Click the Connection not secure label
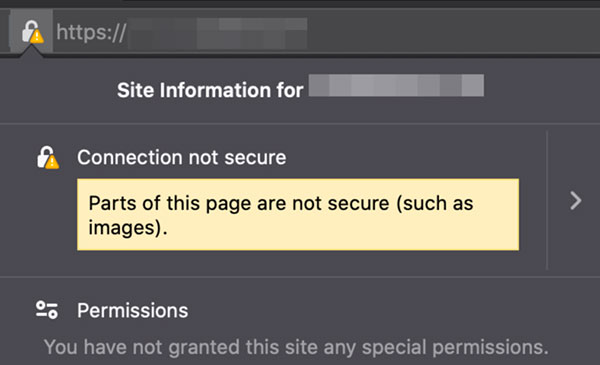The width and height of the screenshot is (600, 365). 181,157
